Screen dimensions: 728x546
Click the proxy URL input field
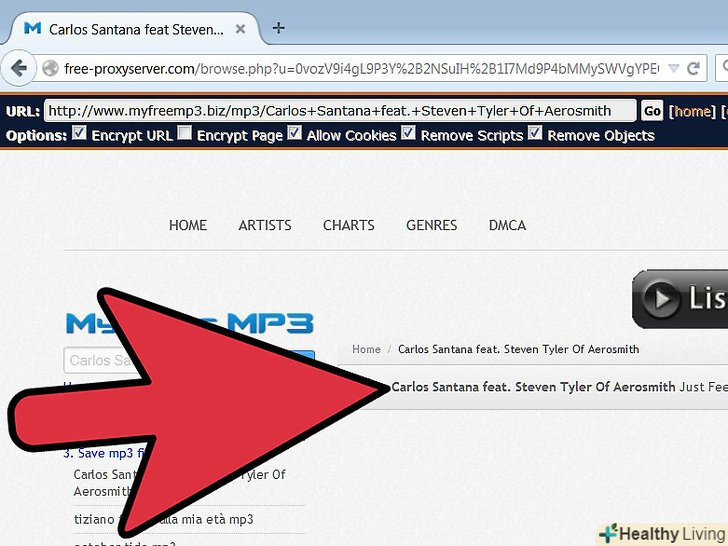click(340, 111)
